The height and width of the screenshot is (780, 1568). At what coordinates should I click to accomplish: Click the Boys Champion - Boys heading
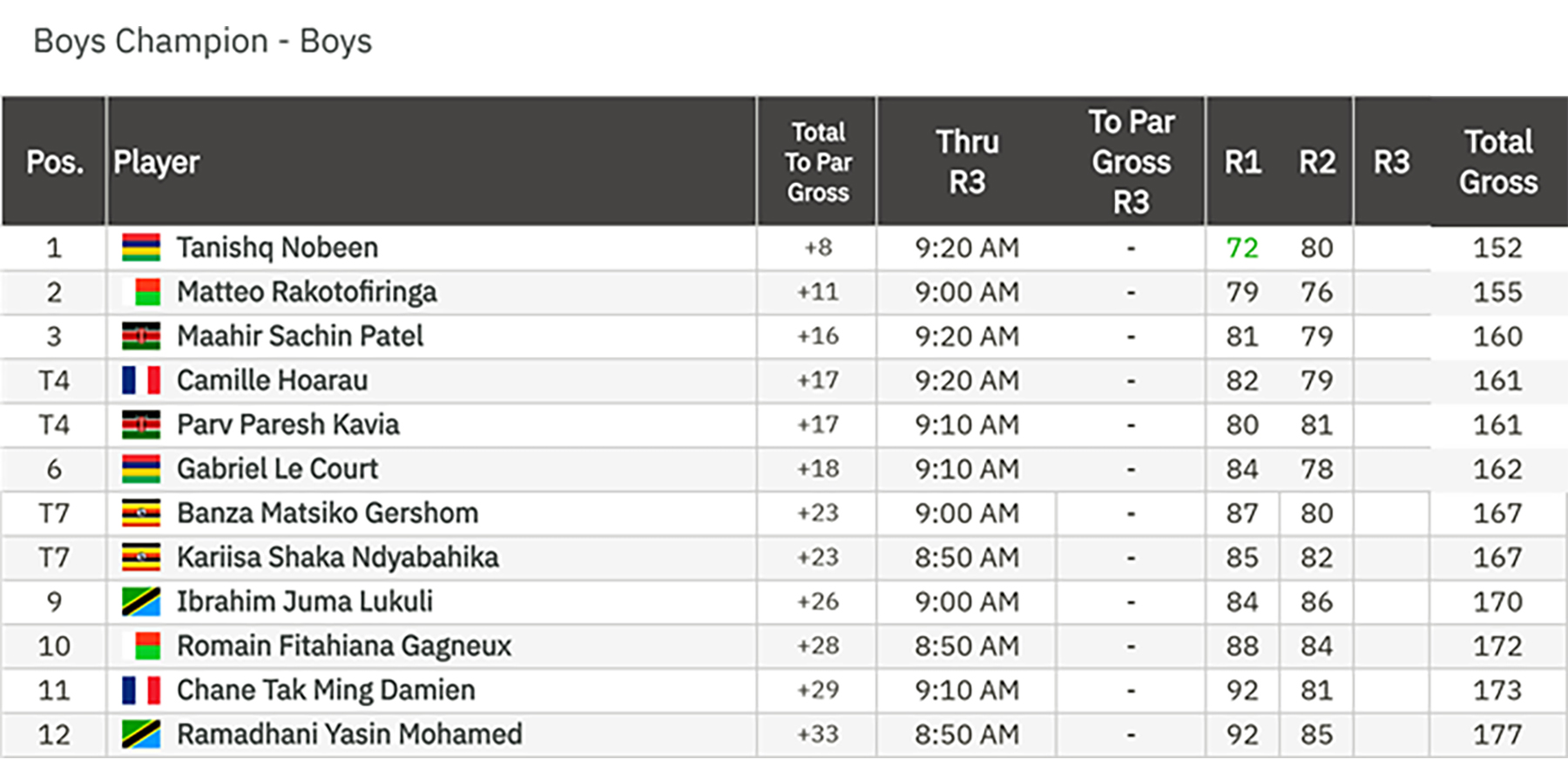pos(202,41)
